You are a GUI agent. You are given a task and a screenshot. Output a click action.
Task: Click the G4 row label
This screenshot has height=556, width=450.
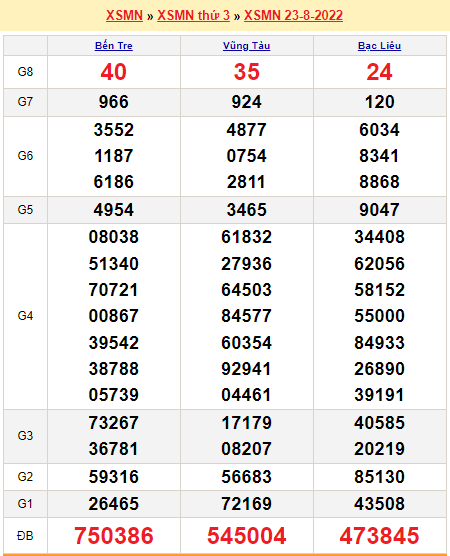coord(25,316)
